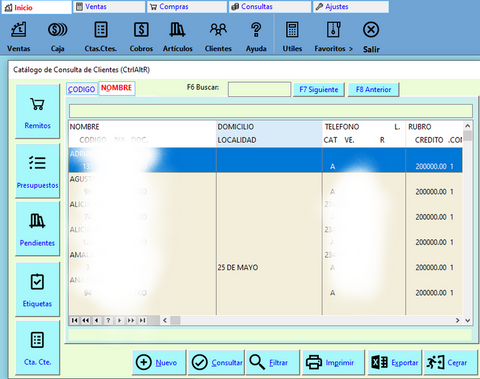
Task: Select the CODIGO sort tab
Action: 82,89
